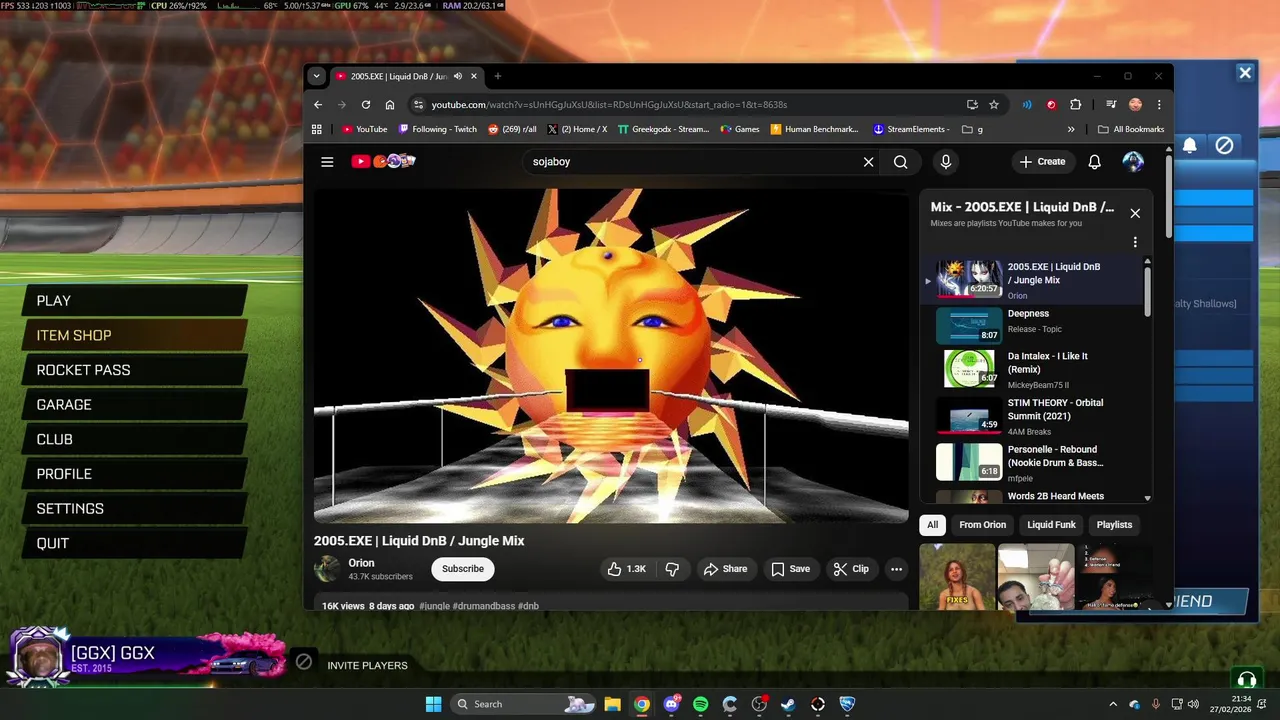The height and width of the screenshot is (720, 1280).
Task: Open the YouTube account avatar menu
Action: tap(1133, 162)
